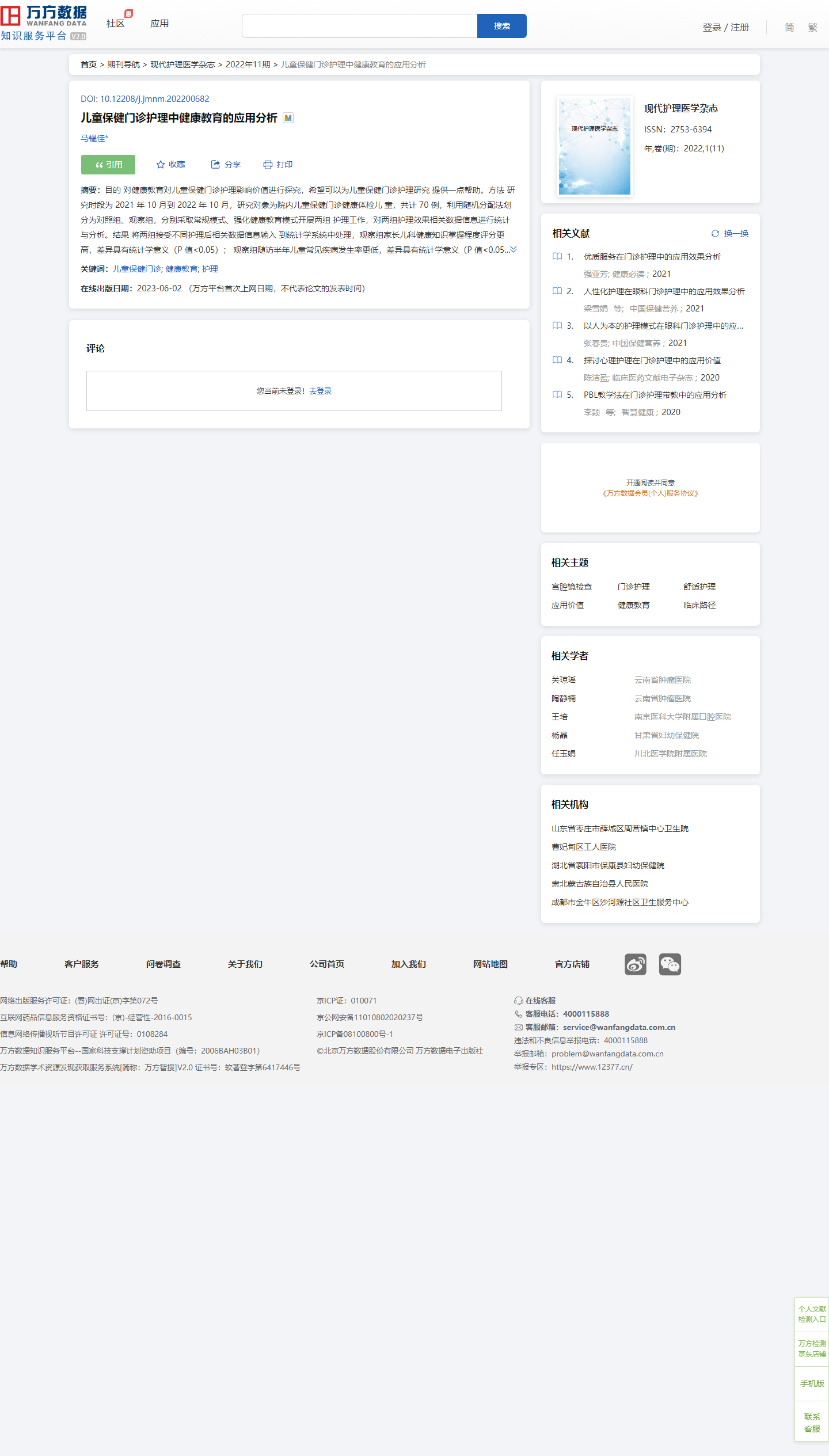Viewport: 829px width, 1456px height.
Task: Expand the truncated abstract arrow
Action: 514,249
